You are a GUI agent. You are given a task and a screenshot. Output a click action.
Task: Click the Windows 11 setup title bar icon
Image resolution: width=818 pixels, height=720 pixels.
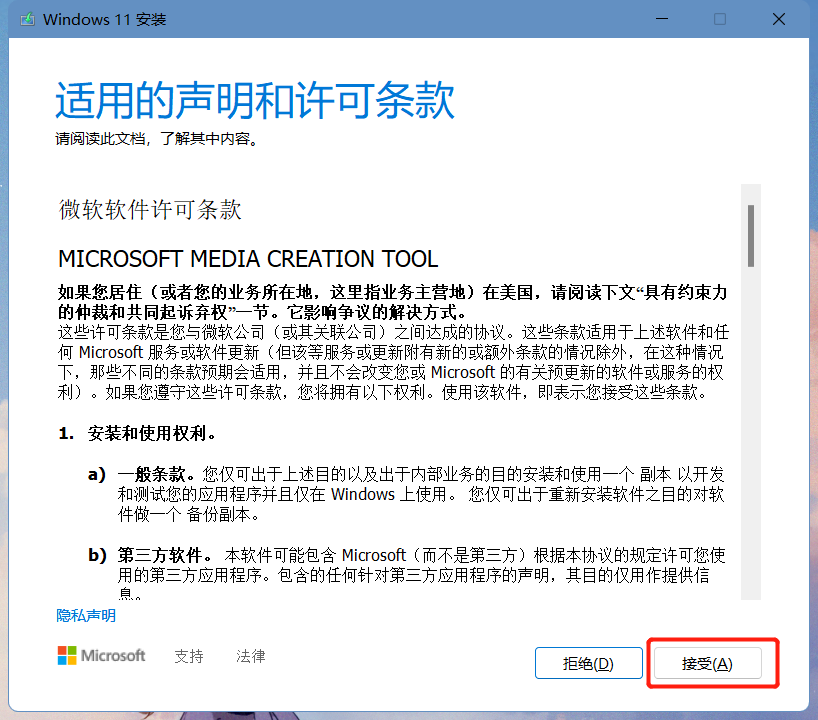(x=27, y=19)
